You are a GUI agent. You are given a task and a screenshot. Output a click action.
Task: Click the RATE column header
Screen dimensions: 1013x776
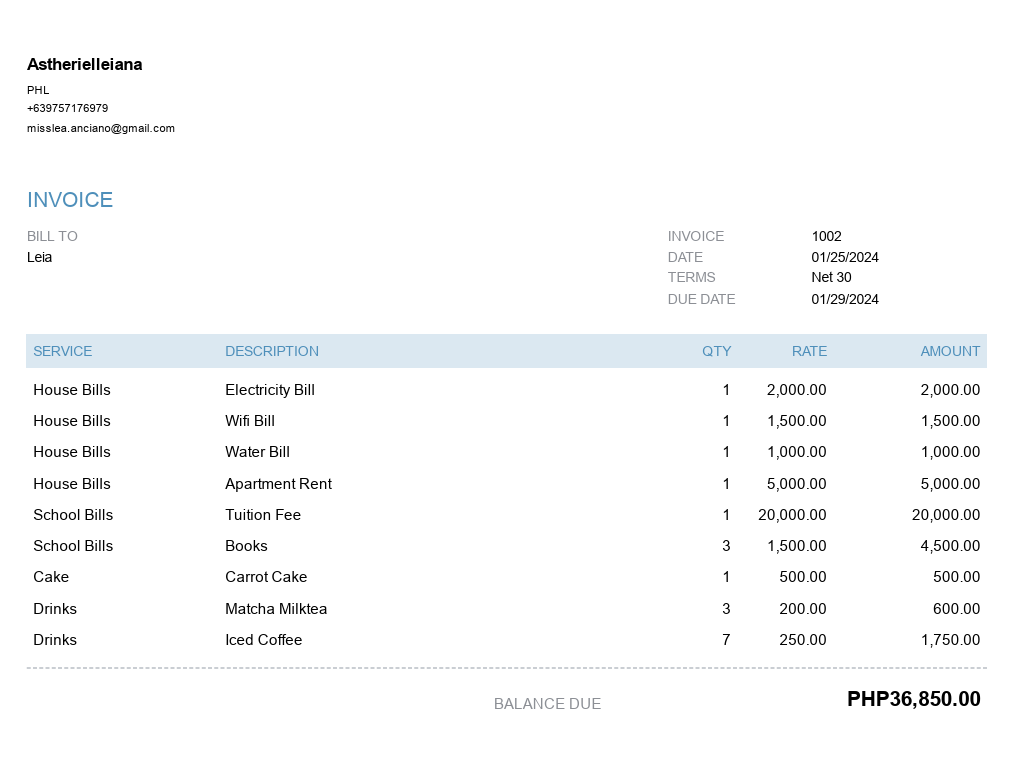[809, 351]
